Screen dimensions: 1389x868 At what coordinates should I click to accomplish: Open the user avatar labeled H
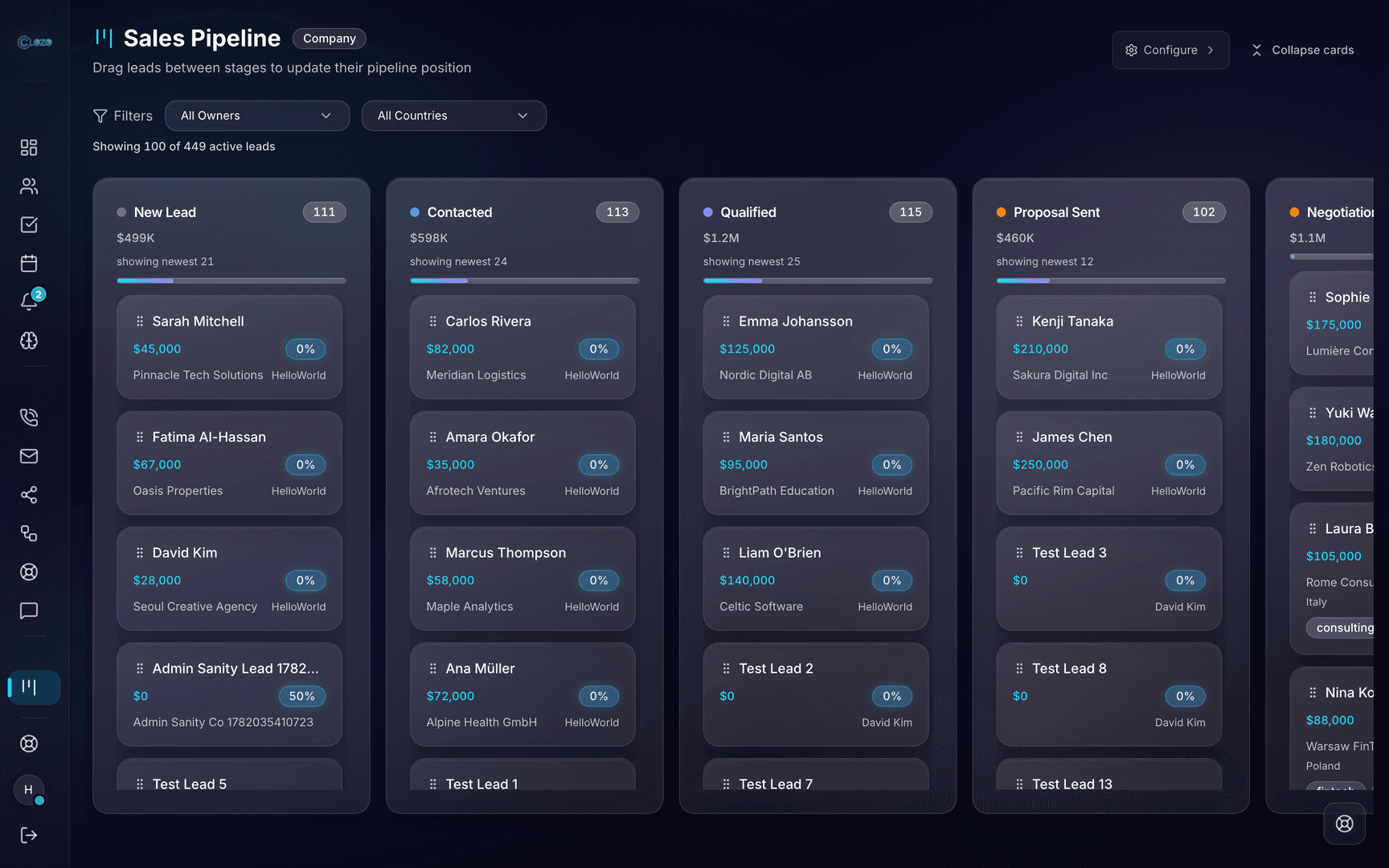(29, 790)
